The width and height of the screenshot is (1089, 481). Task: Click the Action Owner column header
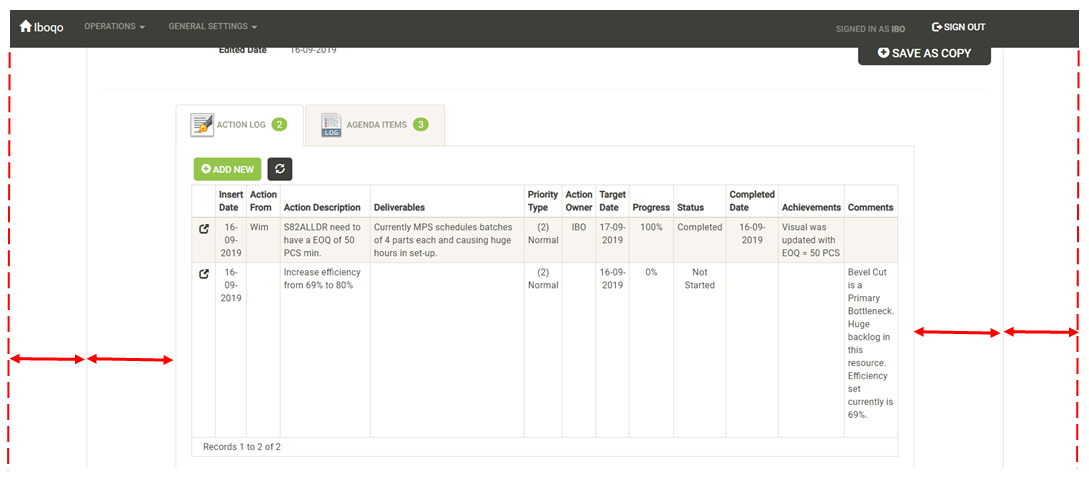click(579, 201)
